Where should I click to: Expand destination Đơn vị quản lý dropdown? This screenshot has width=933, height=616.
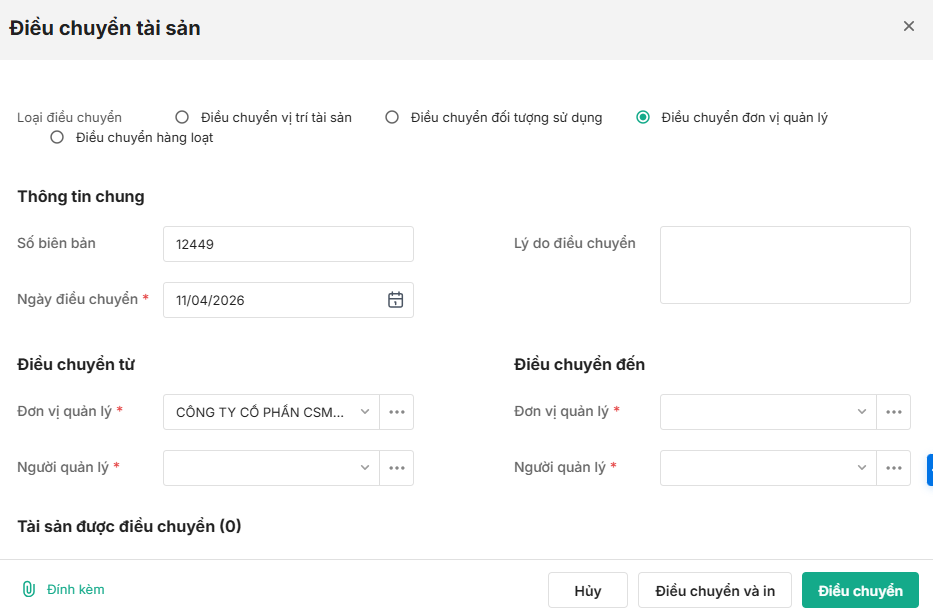pyautogui.click(x=862, y=412)
